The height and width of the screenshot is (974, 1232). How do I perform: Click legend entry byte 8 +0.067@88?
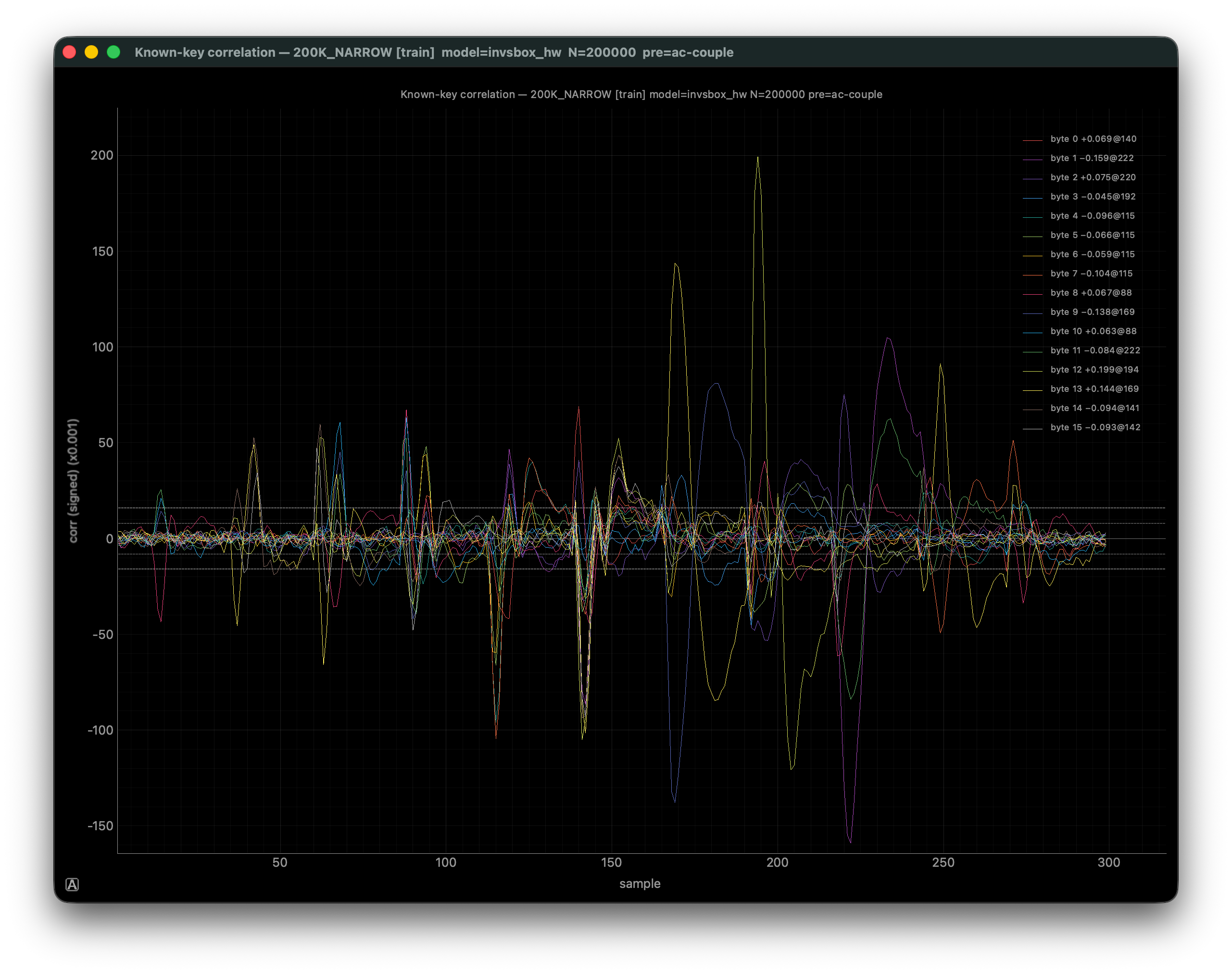coord(1077,293)
